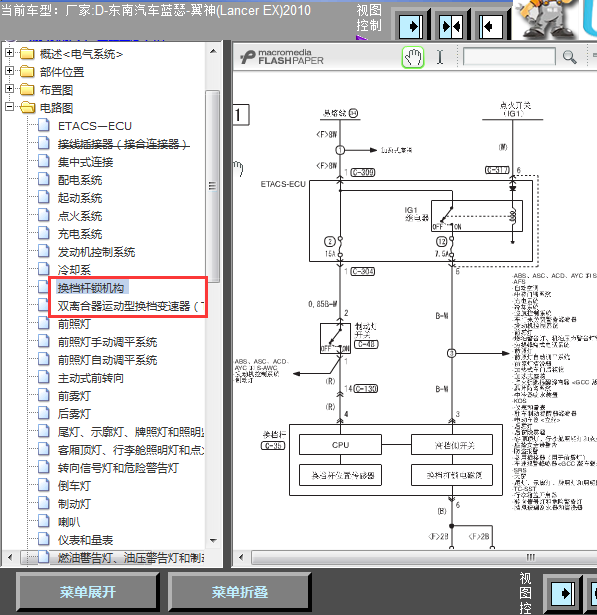Open the 前照灯手动调平系统 diagram
This screenshot has width=597, height=615.
coord(107,342)
